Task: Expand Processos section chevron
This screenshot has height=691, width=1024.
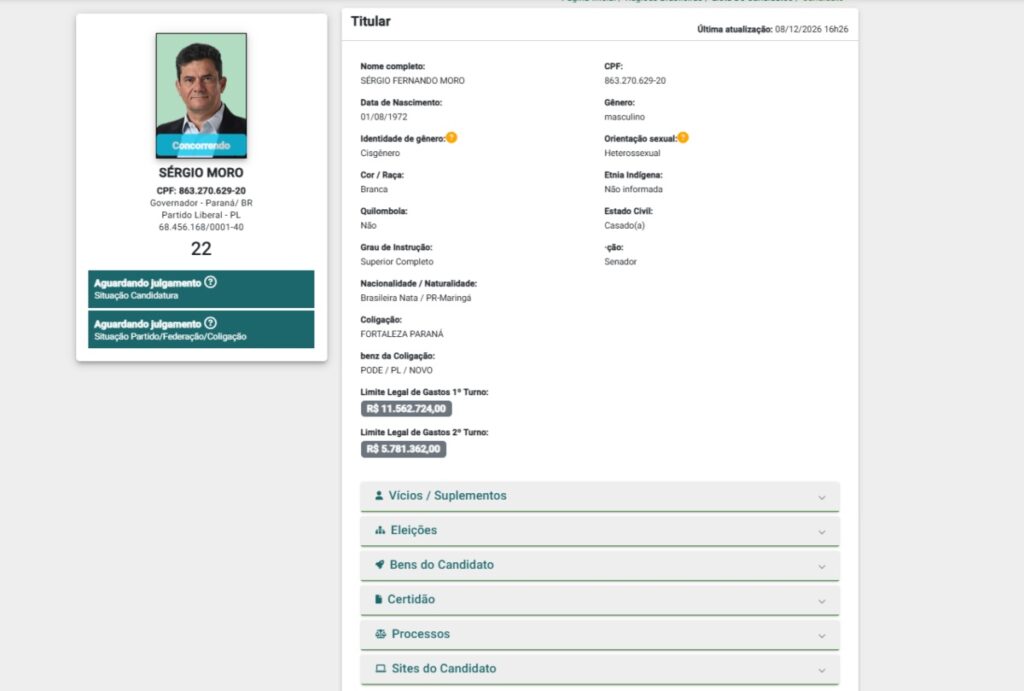Action: point(822,636)
